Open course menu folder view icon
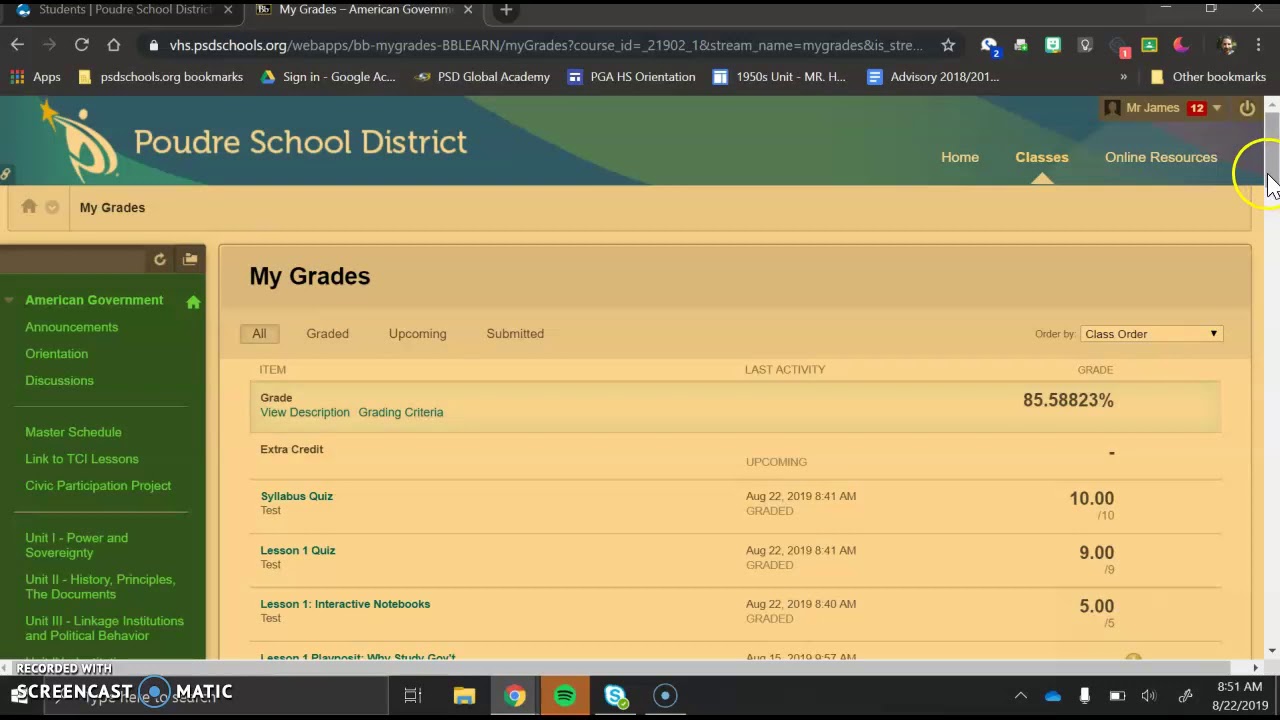1280x720 pixels. click(190, 259)
